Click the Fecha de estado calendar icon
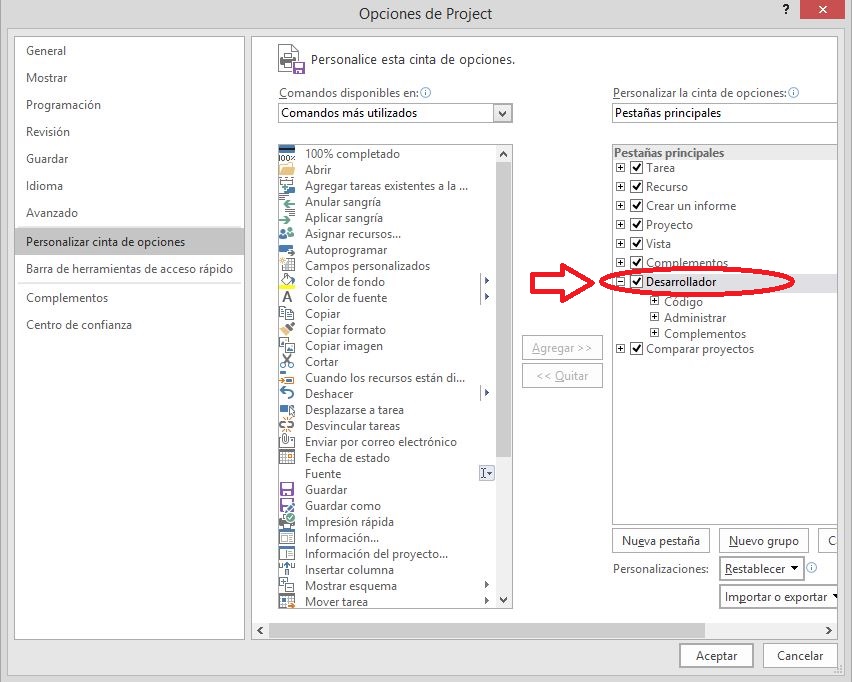This screenshot has width=852, height=682. point(286,458)
